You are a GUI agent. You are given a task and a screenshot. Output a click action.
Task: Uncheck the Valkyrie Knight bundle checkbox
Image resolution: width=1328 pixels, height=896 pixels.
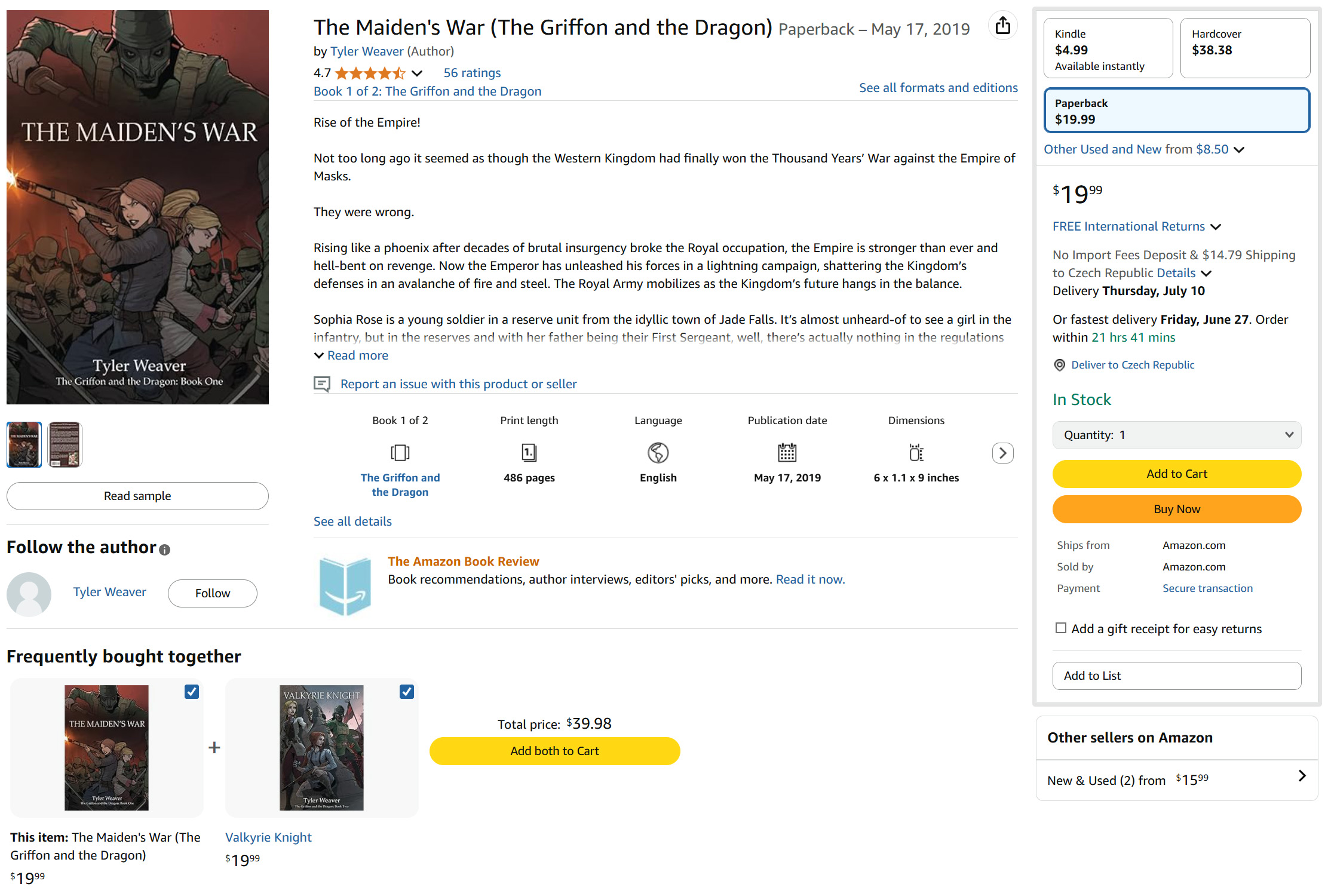coord(407,692)
